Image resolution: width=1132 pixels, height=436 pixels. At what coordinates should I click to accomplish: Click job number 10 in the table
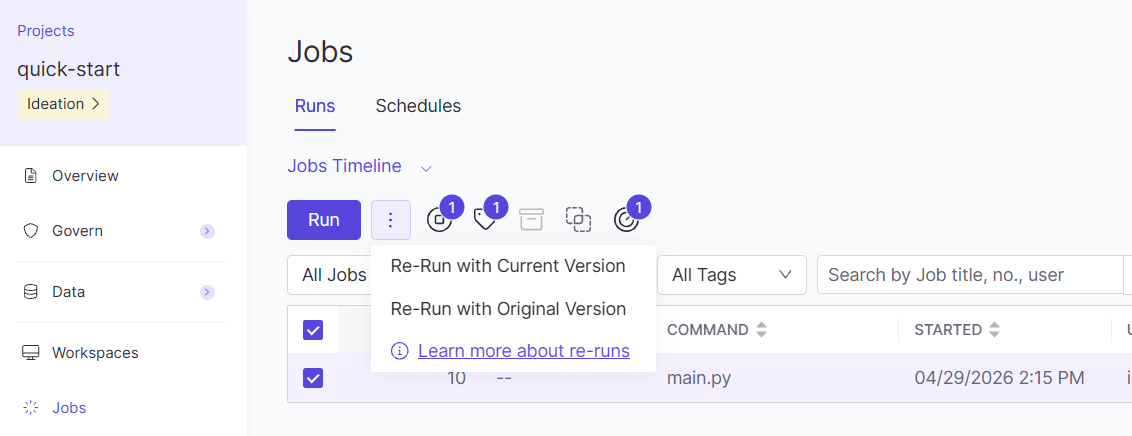[x=456, y=378]
